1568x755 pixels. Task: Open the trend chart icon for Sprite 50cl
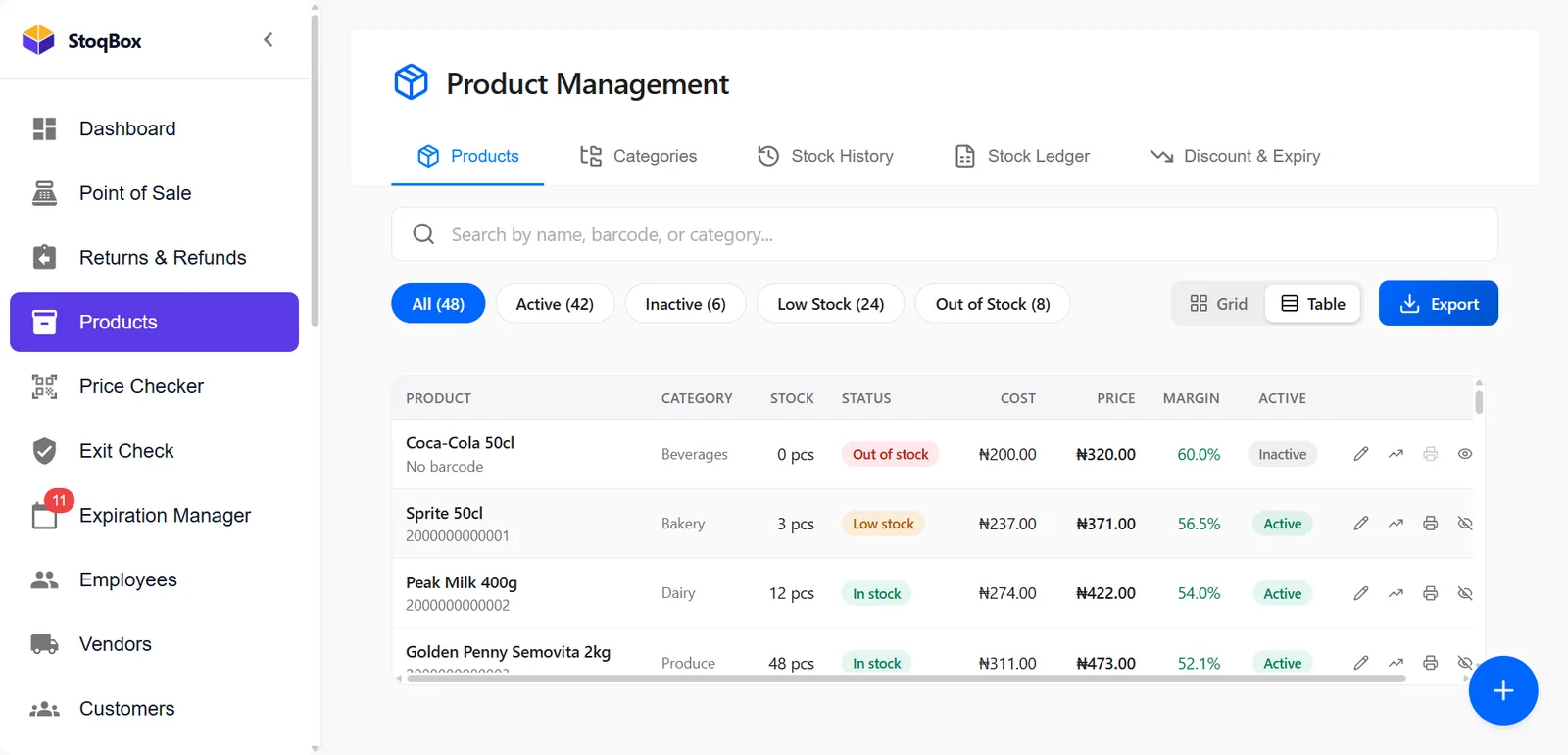coord(1396,524)
